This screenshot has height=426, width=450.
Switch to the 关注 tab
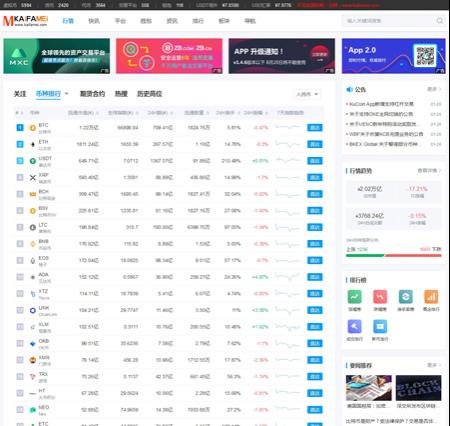pos(20,94)
